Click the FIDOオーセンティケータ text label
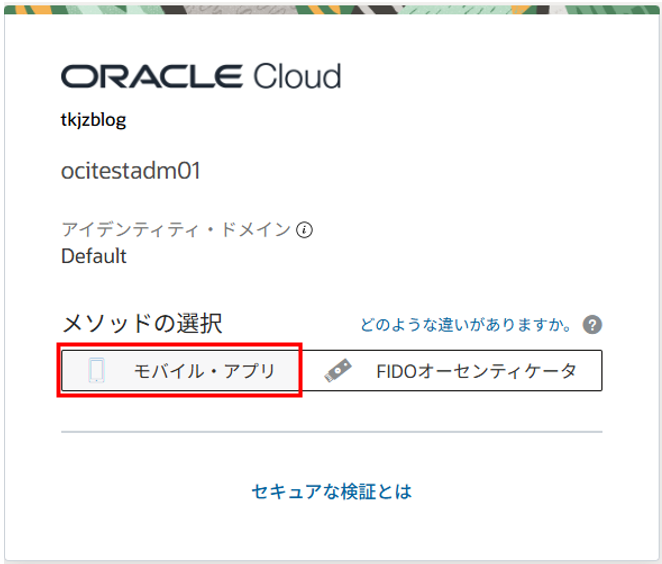This screenshot has width=662, height=564. coord(476,371)
